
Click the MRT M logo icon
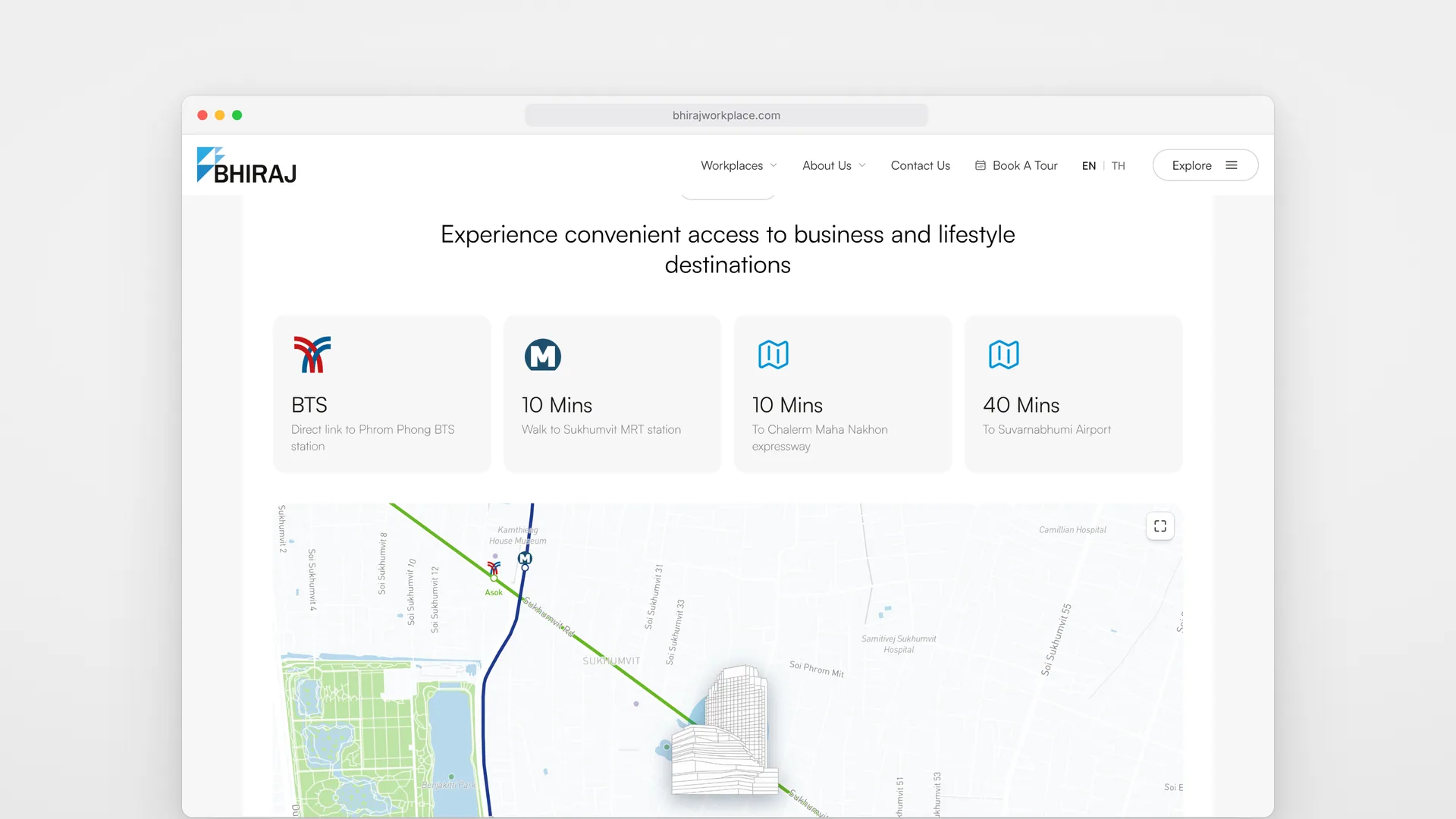(543, 355)
